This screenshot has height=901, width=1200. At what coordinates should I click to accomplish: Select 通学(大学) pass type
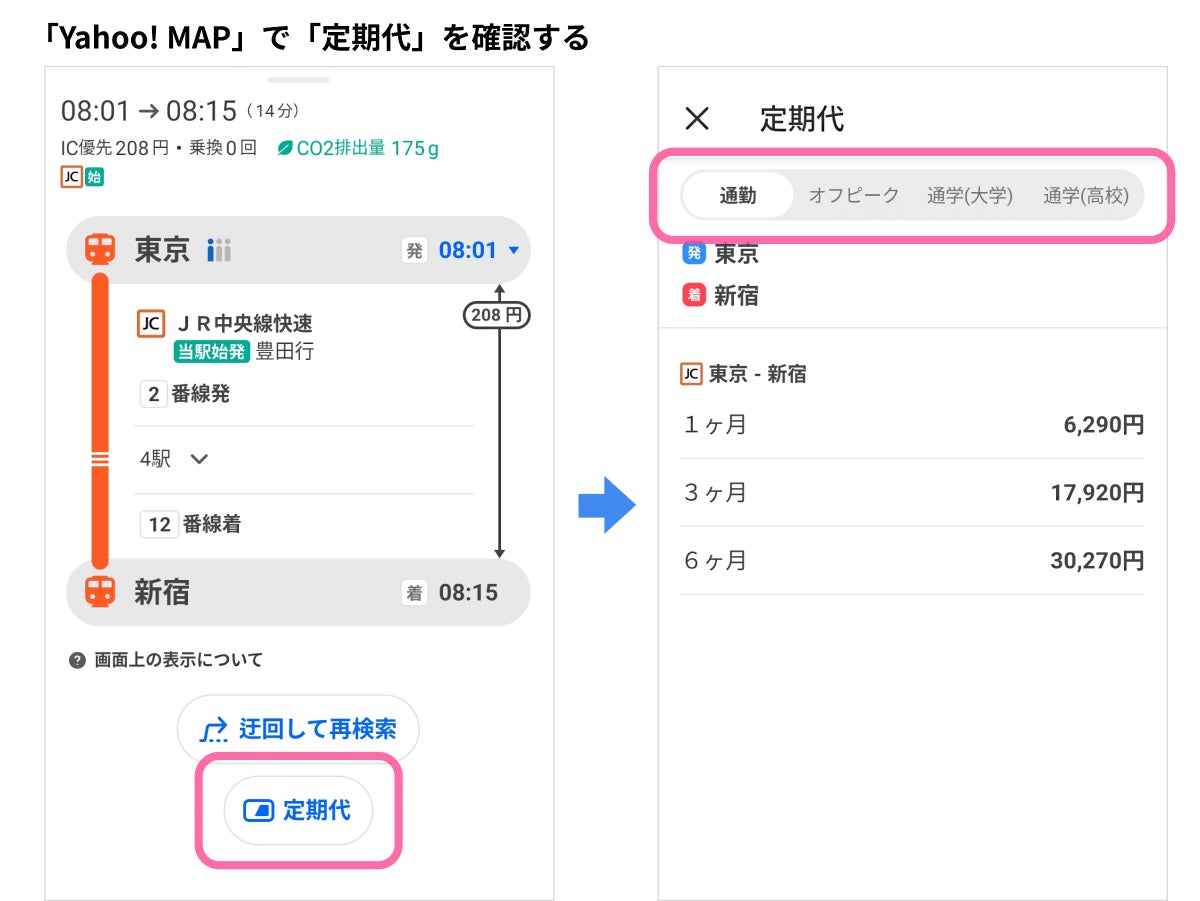click(969, 196)
